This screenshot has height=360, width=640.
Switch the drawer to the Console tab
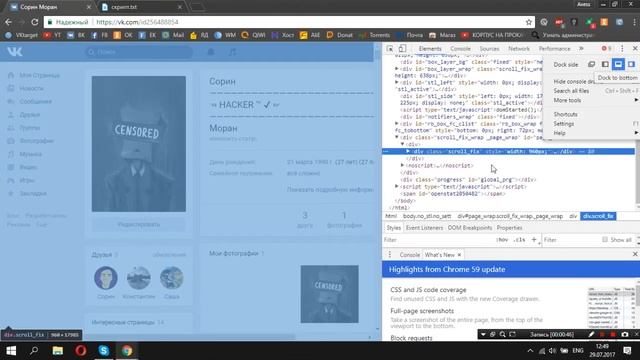[x=409, y=255]
